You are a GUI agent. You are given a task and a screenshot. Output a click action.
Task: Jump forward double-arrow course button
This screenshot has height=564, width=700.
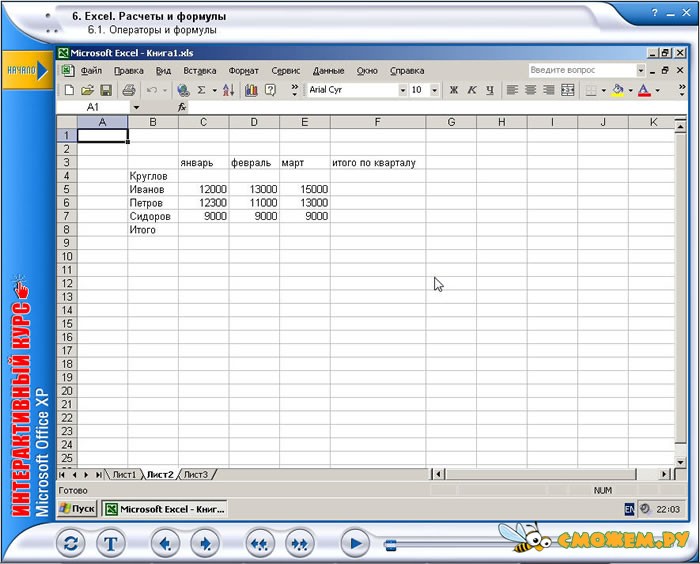pyautogui.click(x=299, y=543)
